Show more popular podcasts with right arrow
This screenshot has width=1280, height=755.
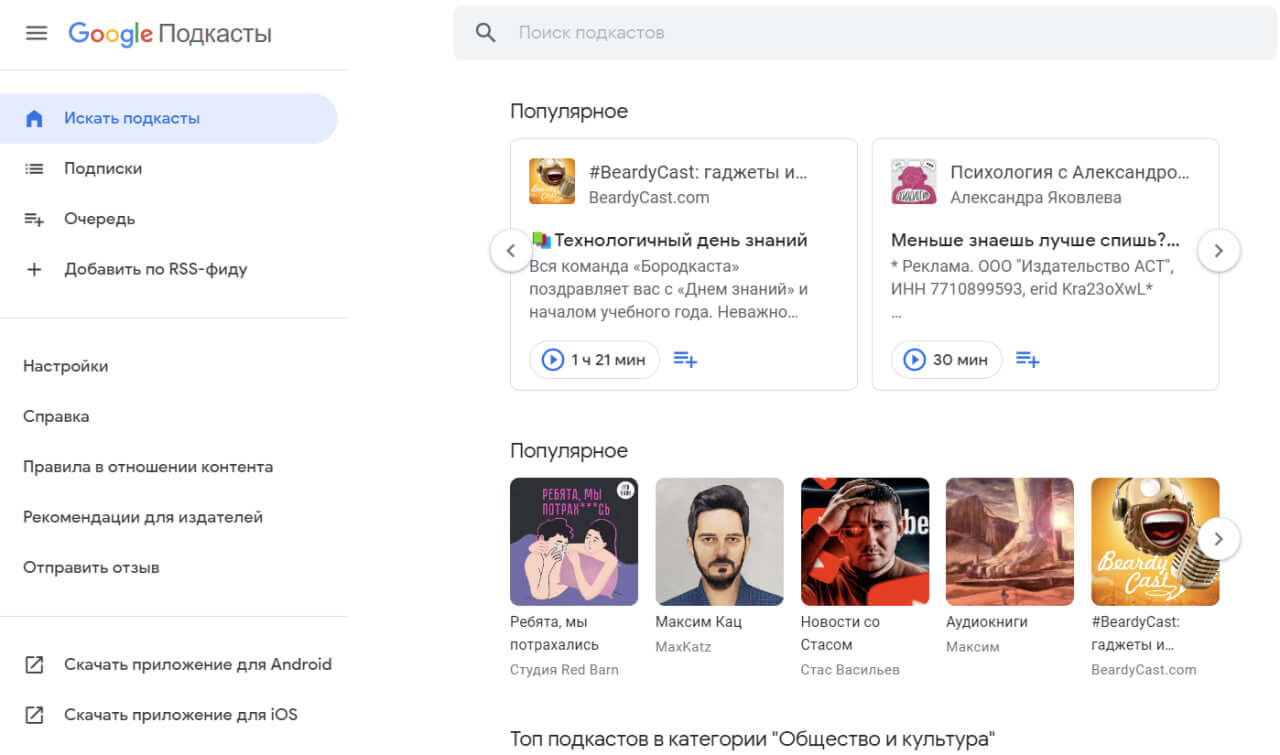(1218, 539)
